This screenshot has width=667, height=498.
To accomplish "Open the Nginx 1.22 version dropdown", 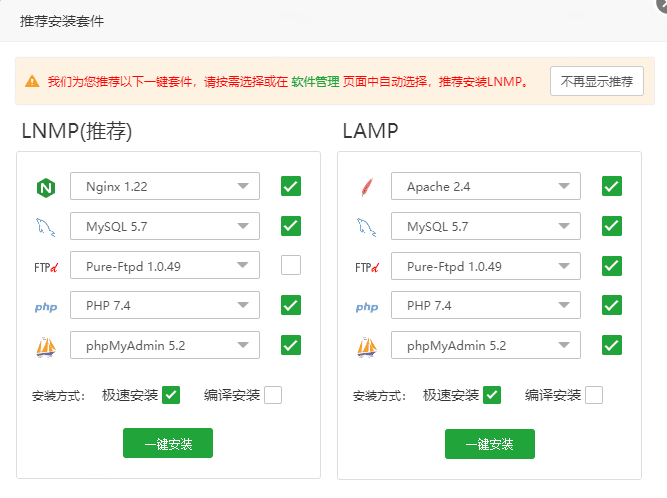I will [165, 186].
